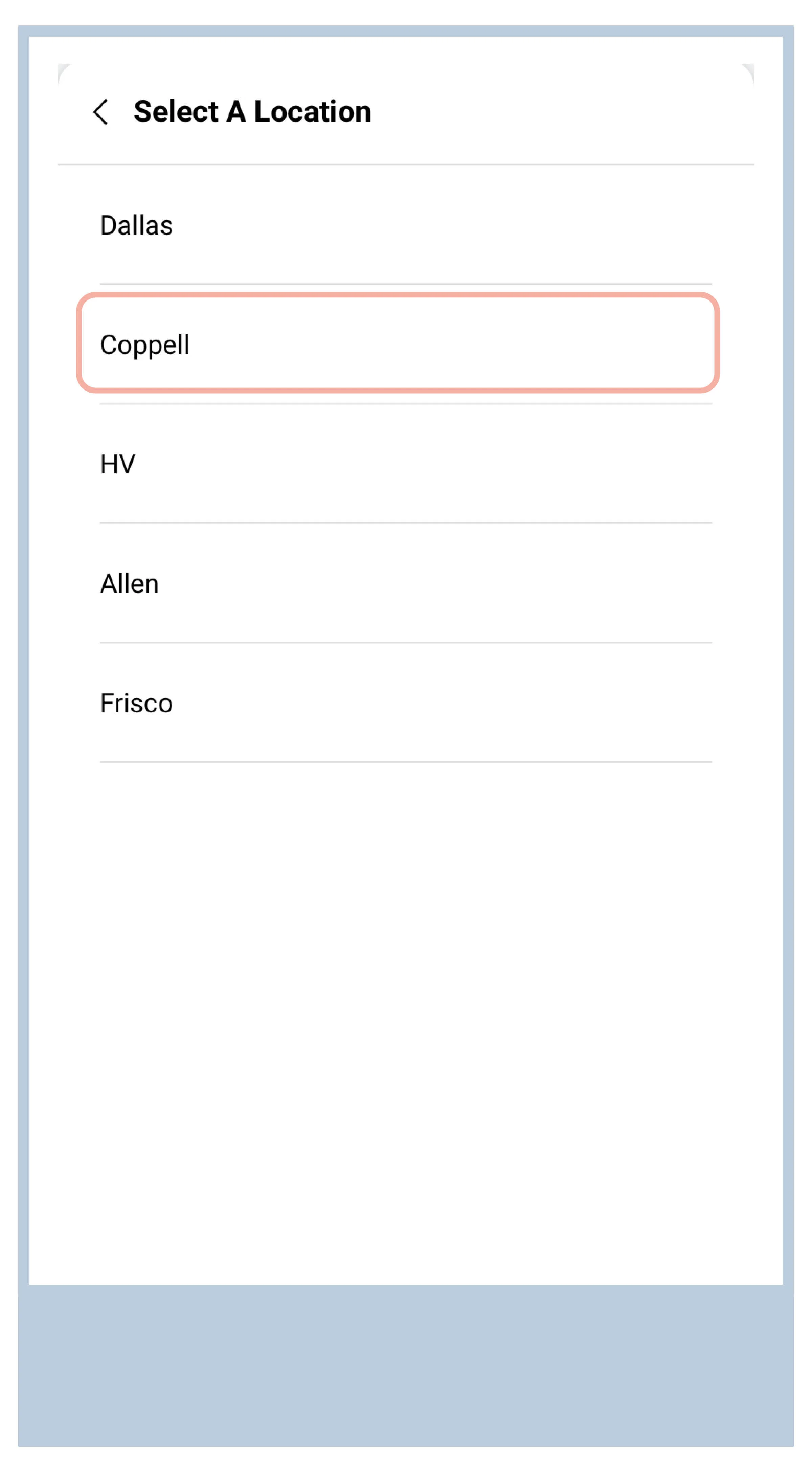Go back using the left chevron icon
The height and width of the screenshot is (1472, 812).
click(100, 111)
